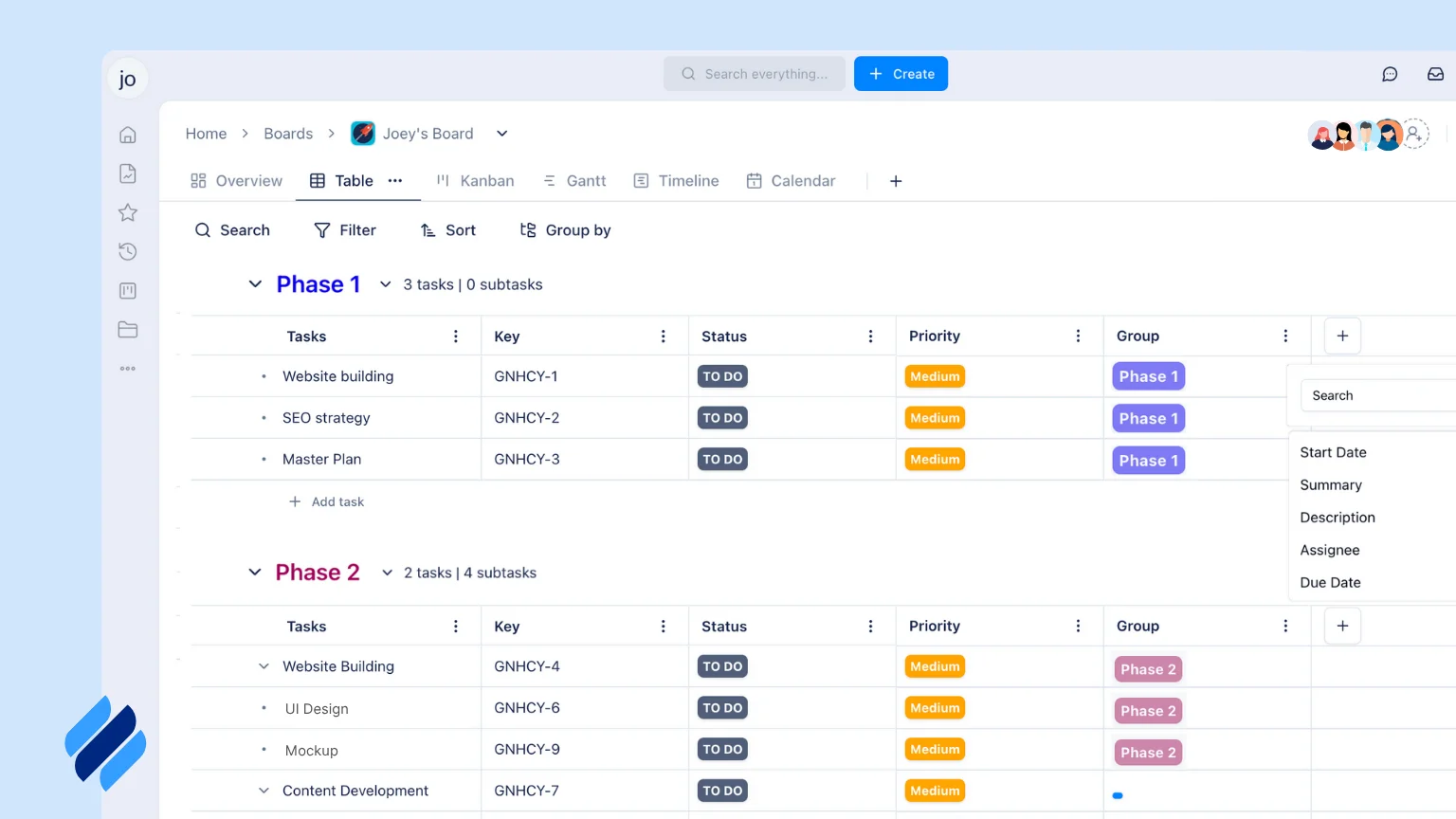
Task: Click the sidebar ellipsis for more options
Action: click(128, 368)
